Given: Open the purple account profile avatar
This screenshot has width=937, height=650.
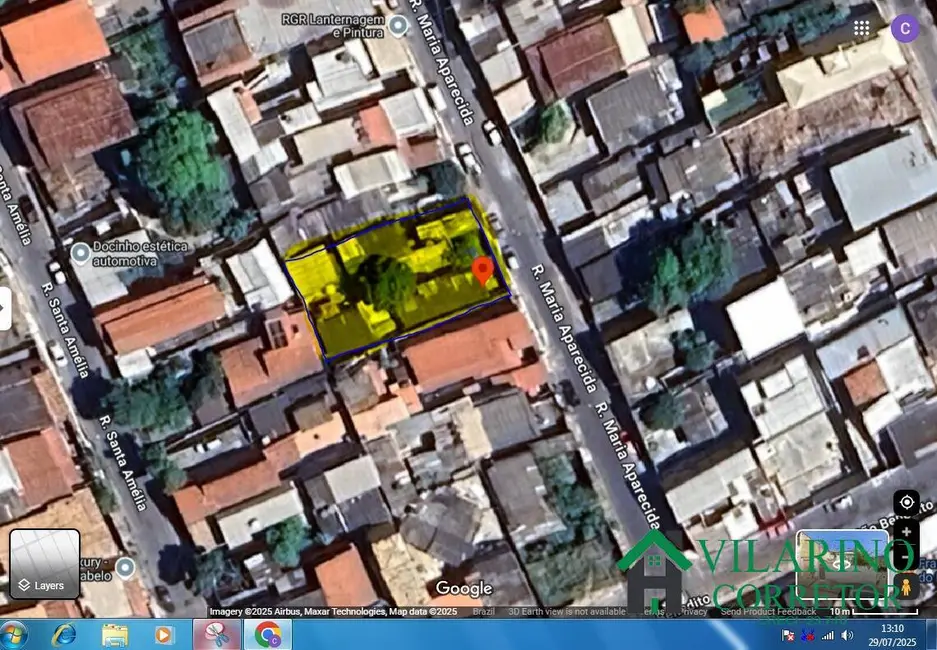Looking at the screenshot, I should point(906,28).
